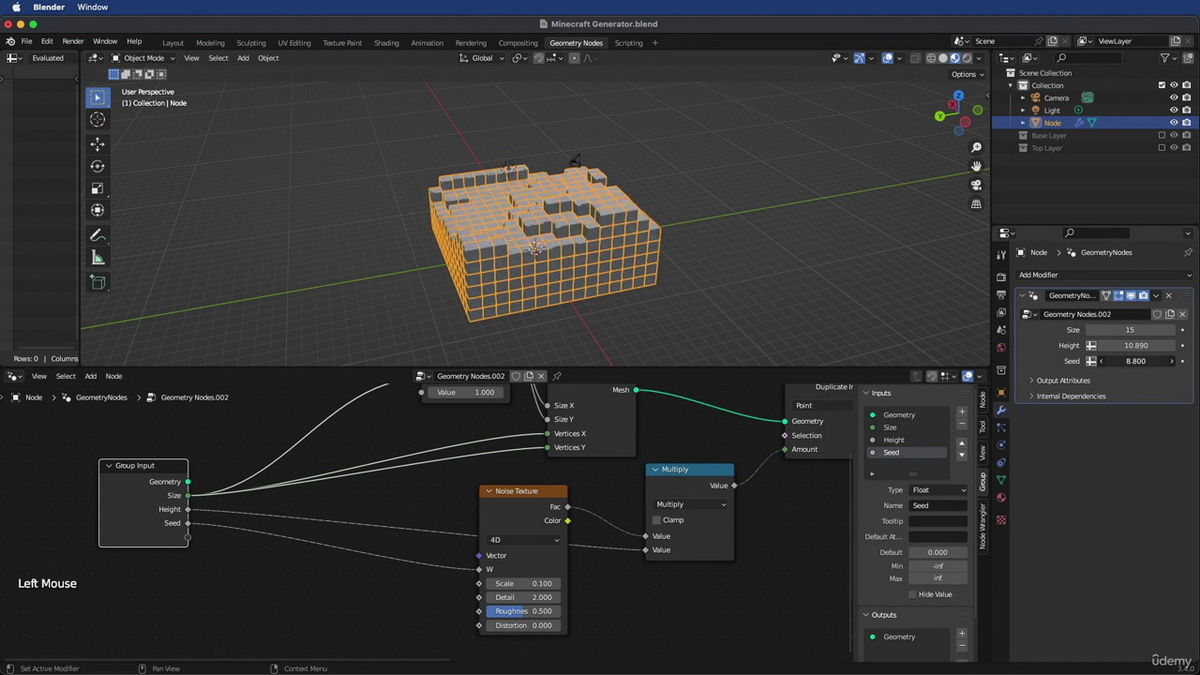The image size is (1200, 675).
Task: Enable the Base Layer collection checkbox
Action: point(1162,135)
